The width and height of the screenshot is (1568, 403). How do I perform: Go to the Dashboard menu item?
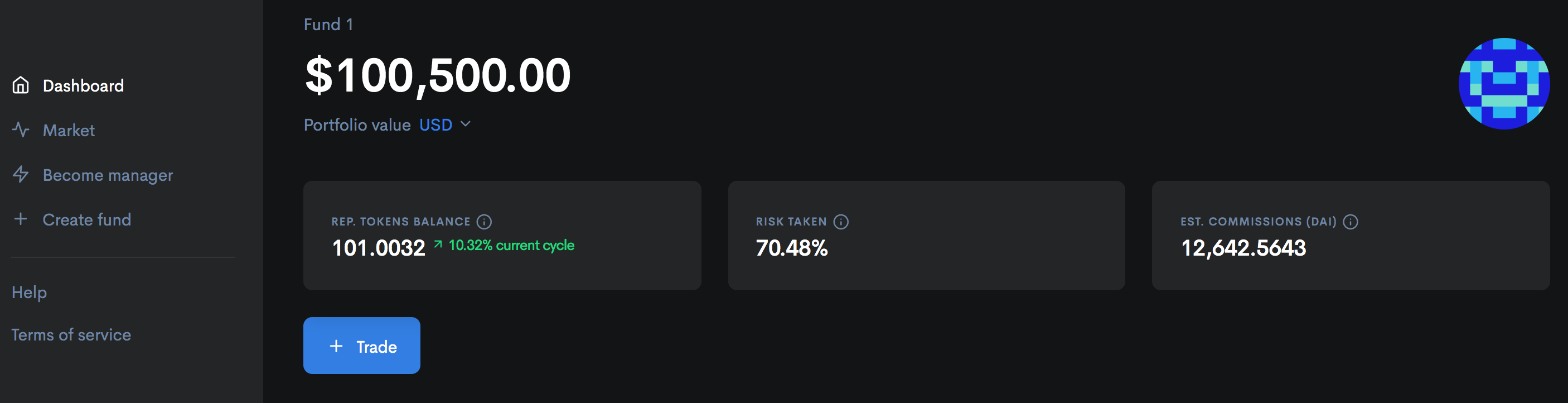83,85
